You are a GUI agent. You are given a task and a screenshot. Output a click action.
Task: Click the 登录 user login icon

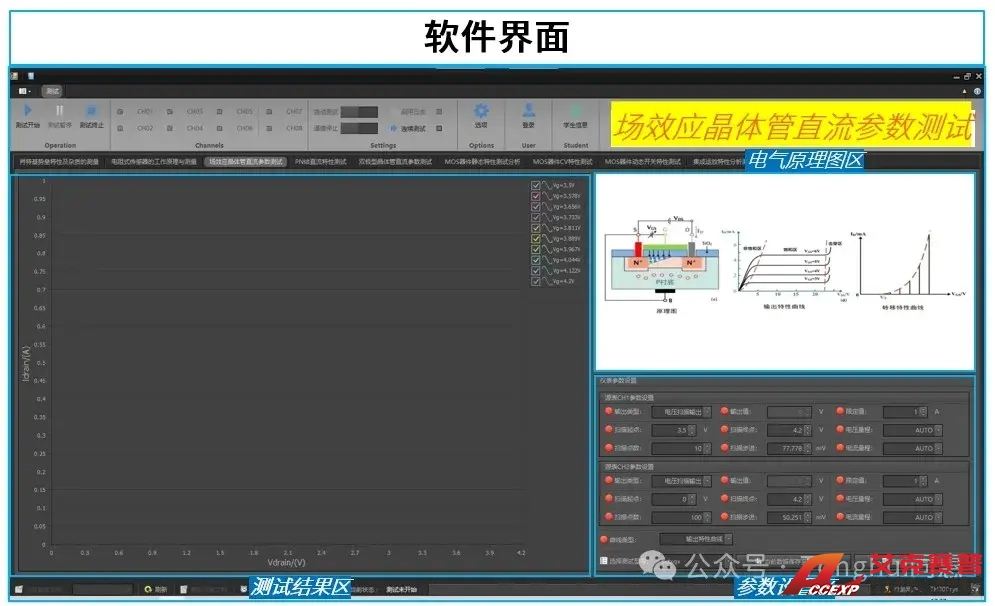coord(528,111)
